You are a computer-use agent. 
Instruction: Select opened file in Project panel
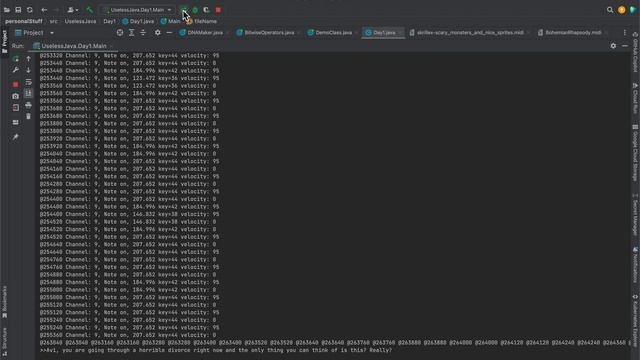pyautogui.click(x=120, y=33)
